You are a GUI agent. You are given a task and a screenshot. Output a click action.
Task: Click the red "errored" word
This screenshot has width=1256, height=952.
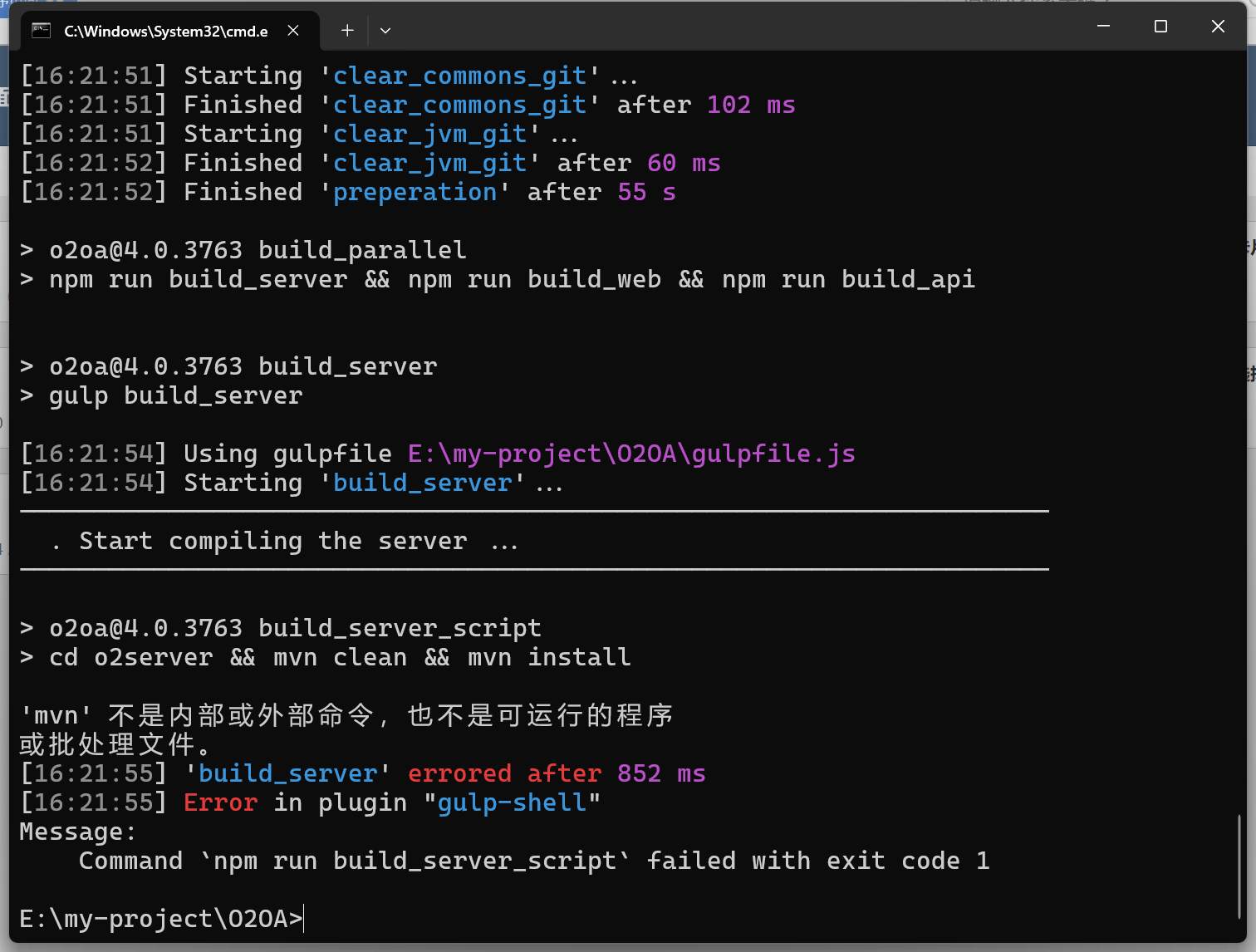point(459,773)
